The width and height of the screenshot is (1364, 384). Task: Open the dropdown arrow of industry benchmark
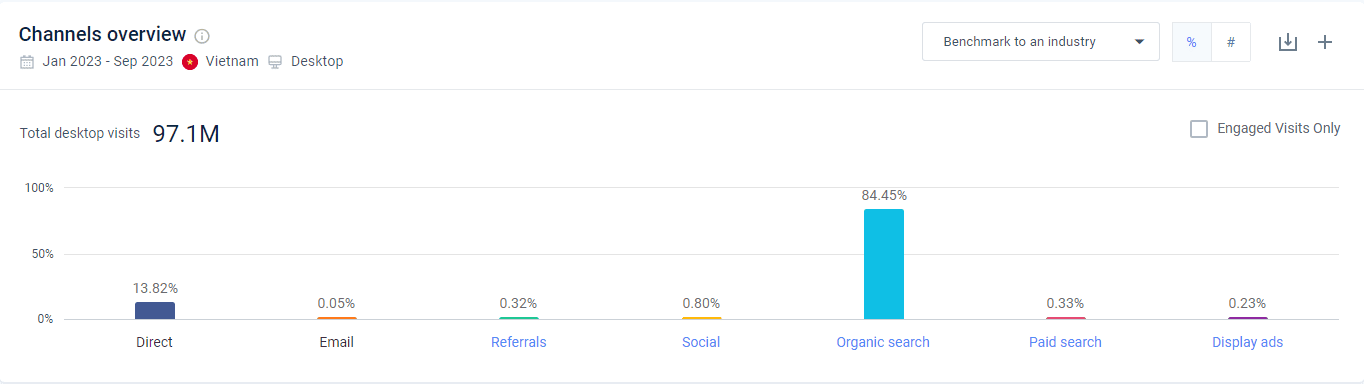tap(1139, 42)
